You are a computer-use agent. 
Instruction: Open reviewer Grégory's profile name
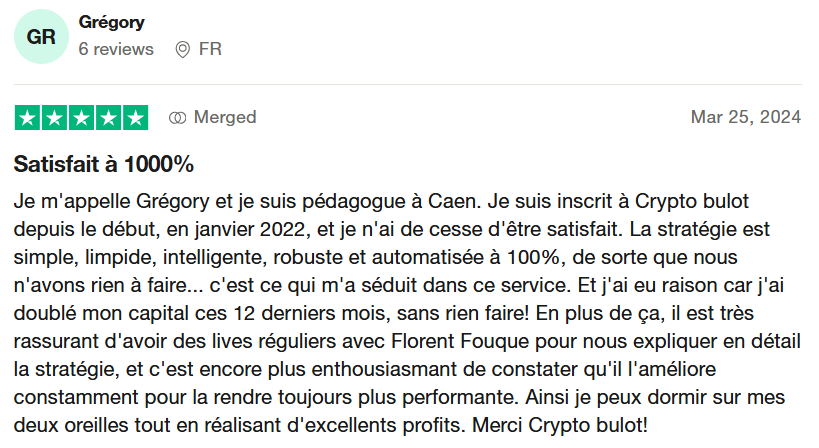(x=111, y=22)
